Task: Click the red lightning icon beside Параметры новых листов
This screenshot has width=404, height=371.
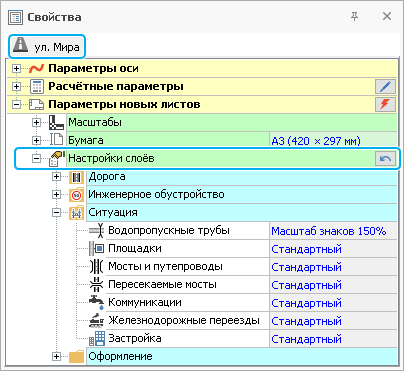Action: [385, 104]
